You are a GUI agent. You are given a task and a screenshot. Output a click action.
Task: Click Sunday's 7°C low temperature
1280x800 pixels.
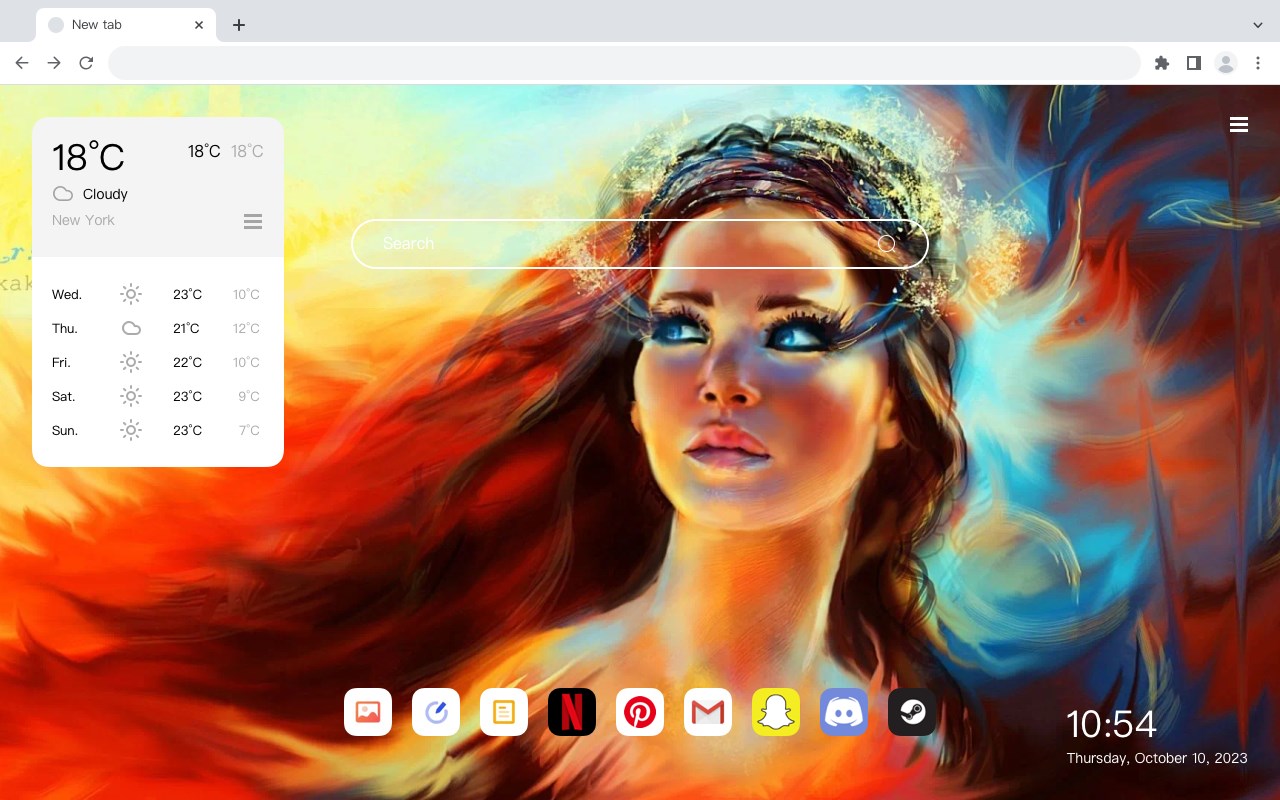pos(249,431)
